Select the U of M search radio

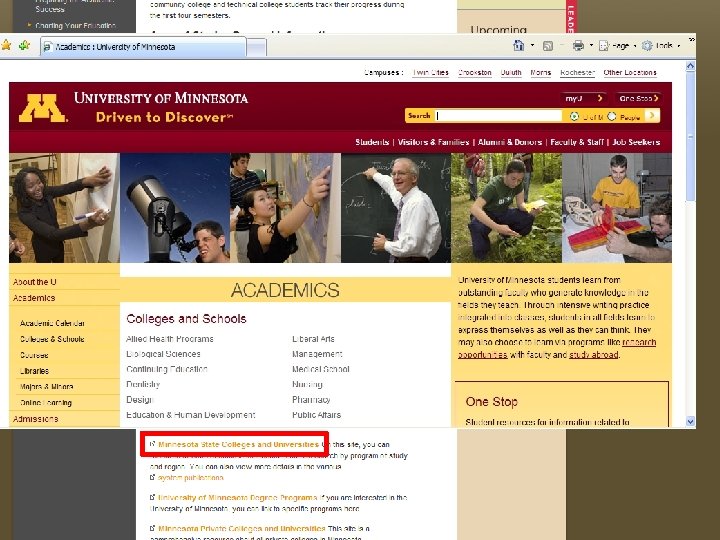574,116
